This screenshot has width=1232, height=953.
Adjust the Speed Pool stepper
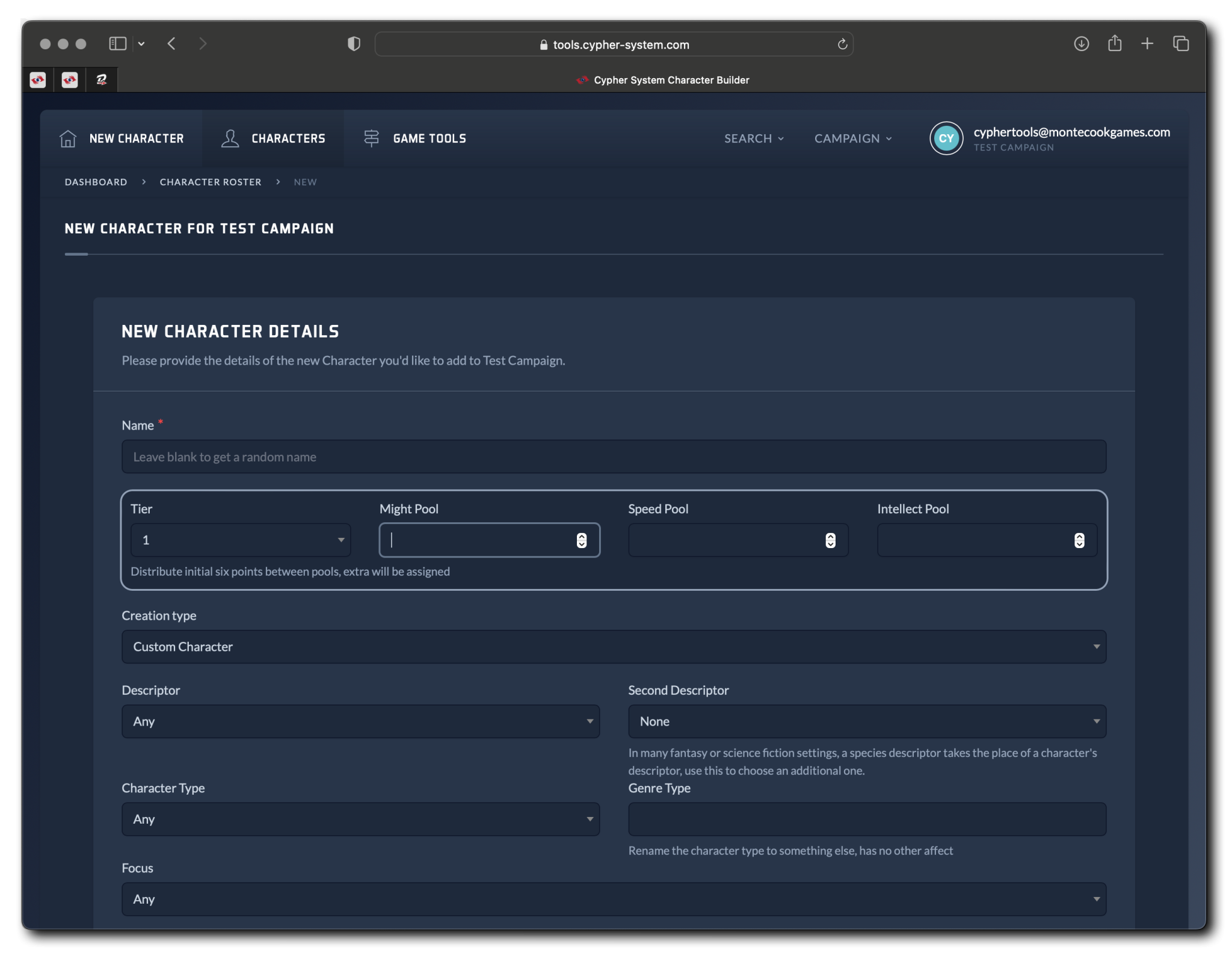[x=830, y=540]
